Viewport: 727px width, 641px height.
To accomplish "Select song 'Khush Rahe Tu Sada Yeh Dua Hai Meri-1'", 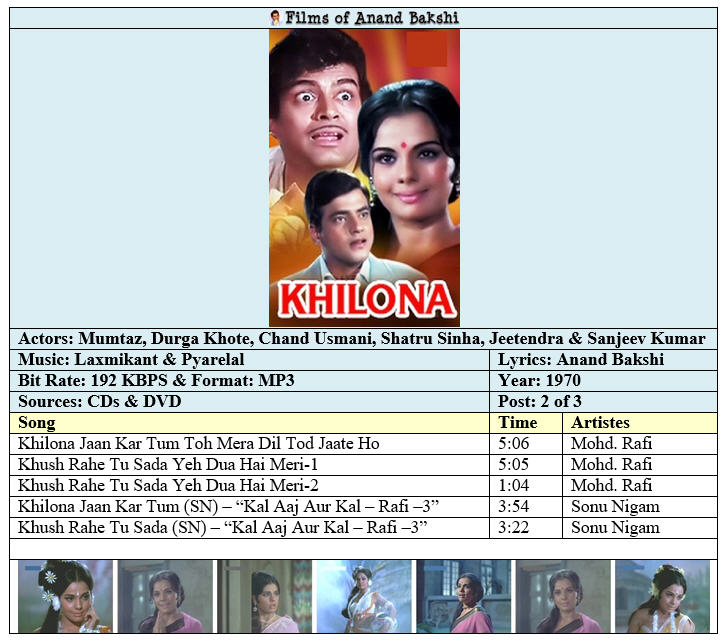I will point(249,464).
